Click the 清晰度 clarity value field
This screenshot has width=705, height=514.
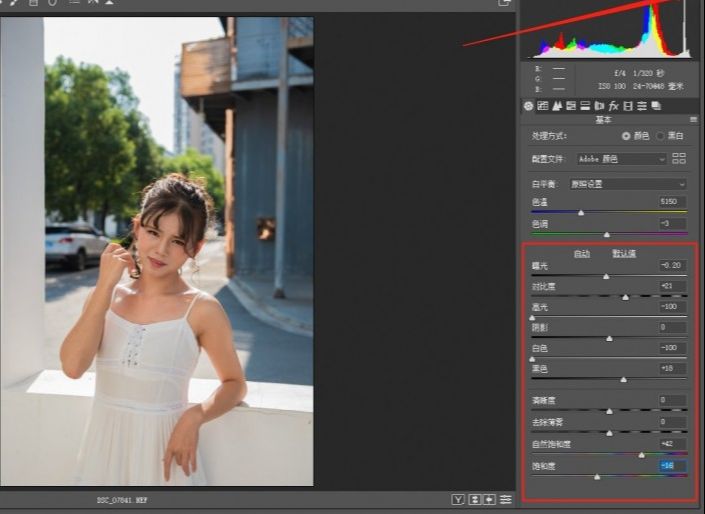click(x=672, y=400)
